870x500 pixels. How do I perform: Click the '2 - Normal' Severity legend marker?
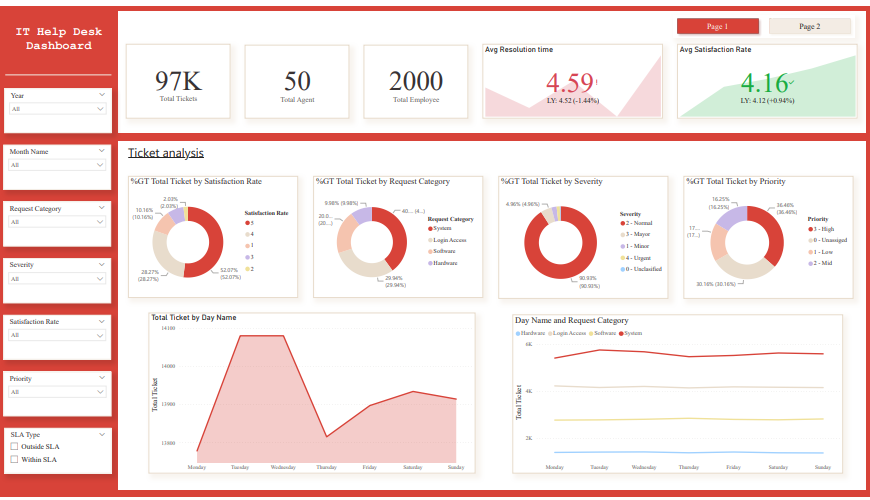[622, 223]
